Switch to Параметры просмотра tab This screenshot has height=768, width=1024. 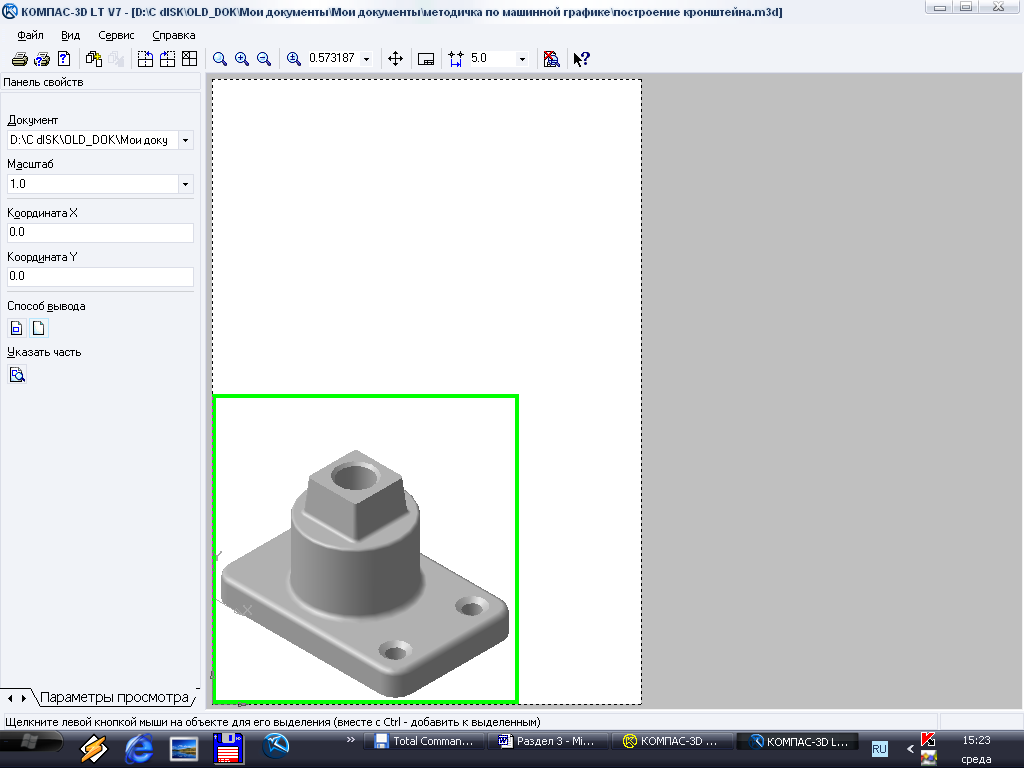[114, 697]
